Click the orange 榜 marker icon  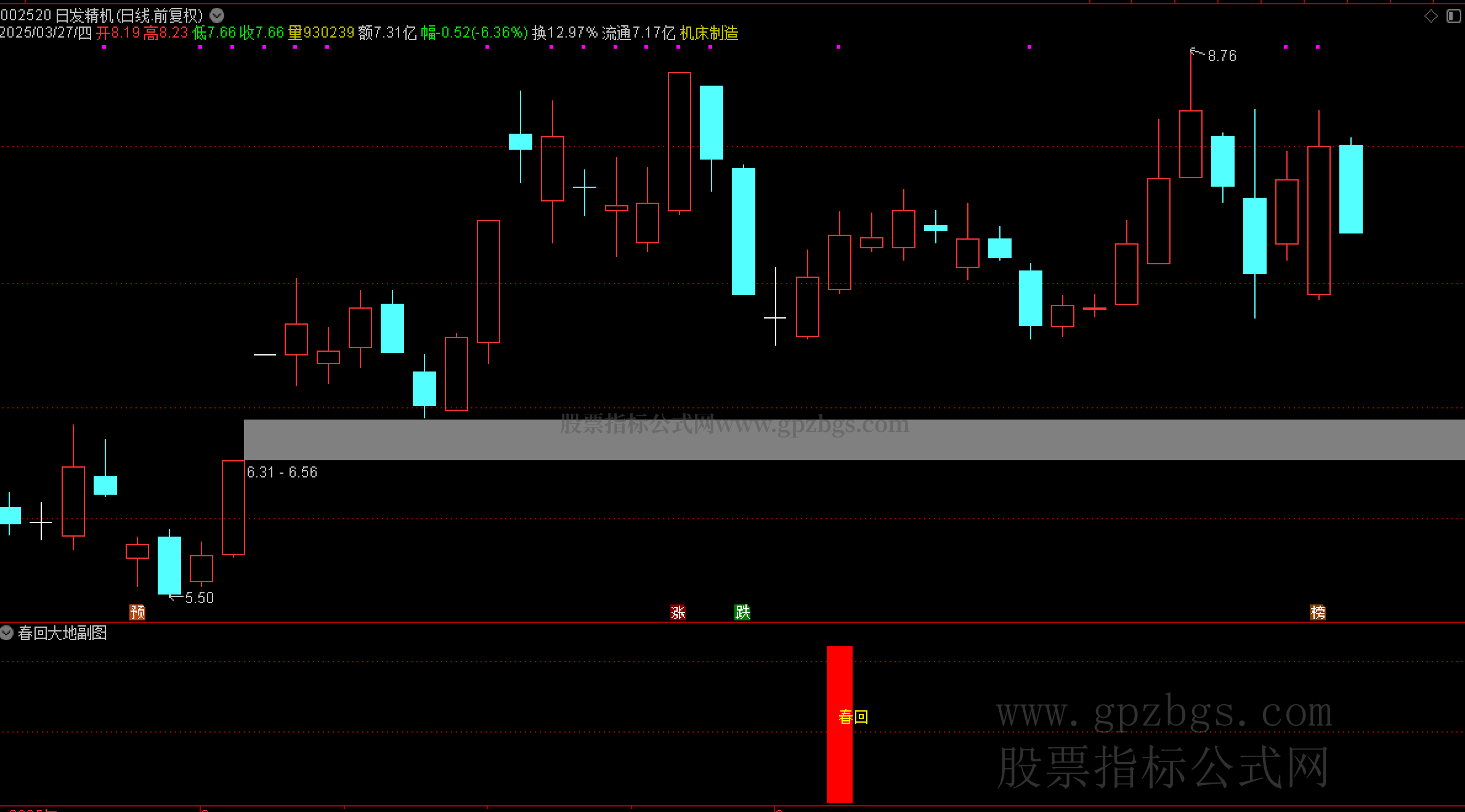click(1318, 612)
